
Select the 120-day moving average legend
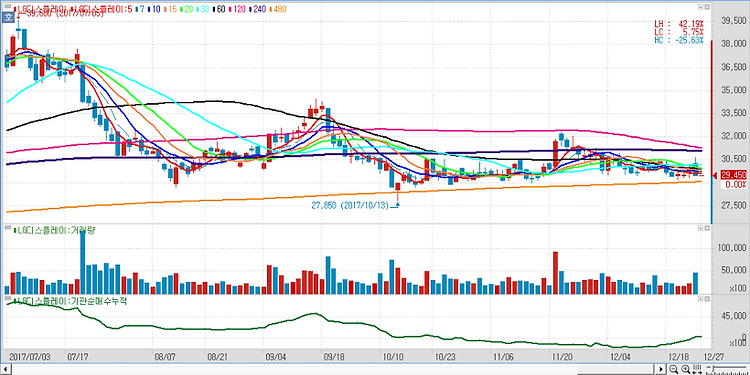[236, 9]
